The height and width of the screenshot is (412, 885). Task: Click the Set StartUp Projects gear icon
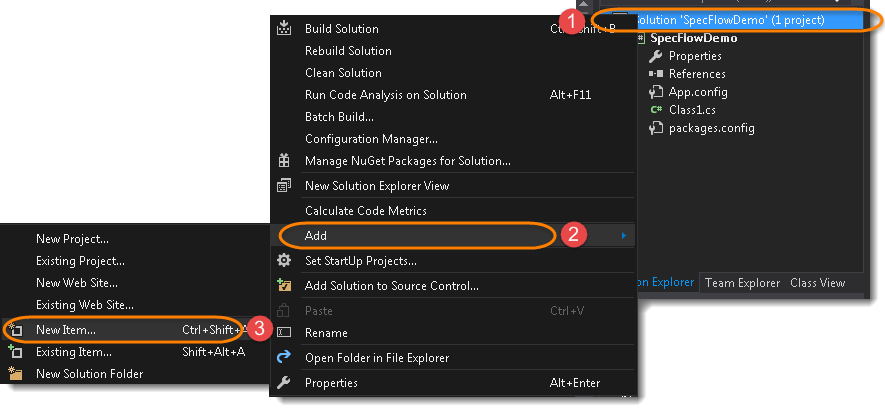[x=284, y=261]
